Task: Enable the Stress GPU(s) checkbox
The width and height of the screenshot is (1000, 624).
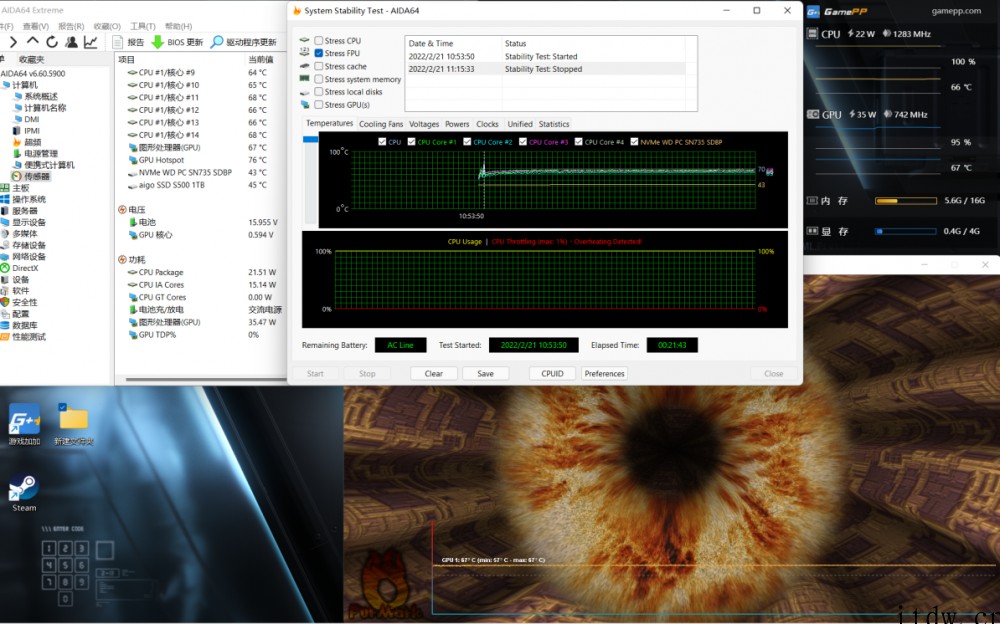Action: [319, 105]
